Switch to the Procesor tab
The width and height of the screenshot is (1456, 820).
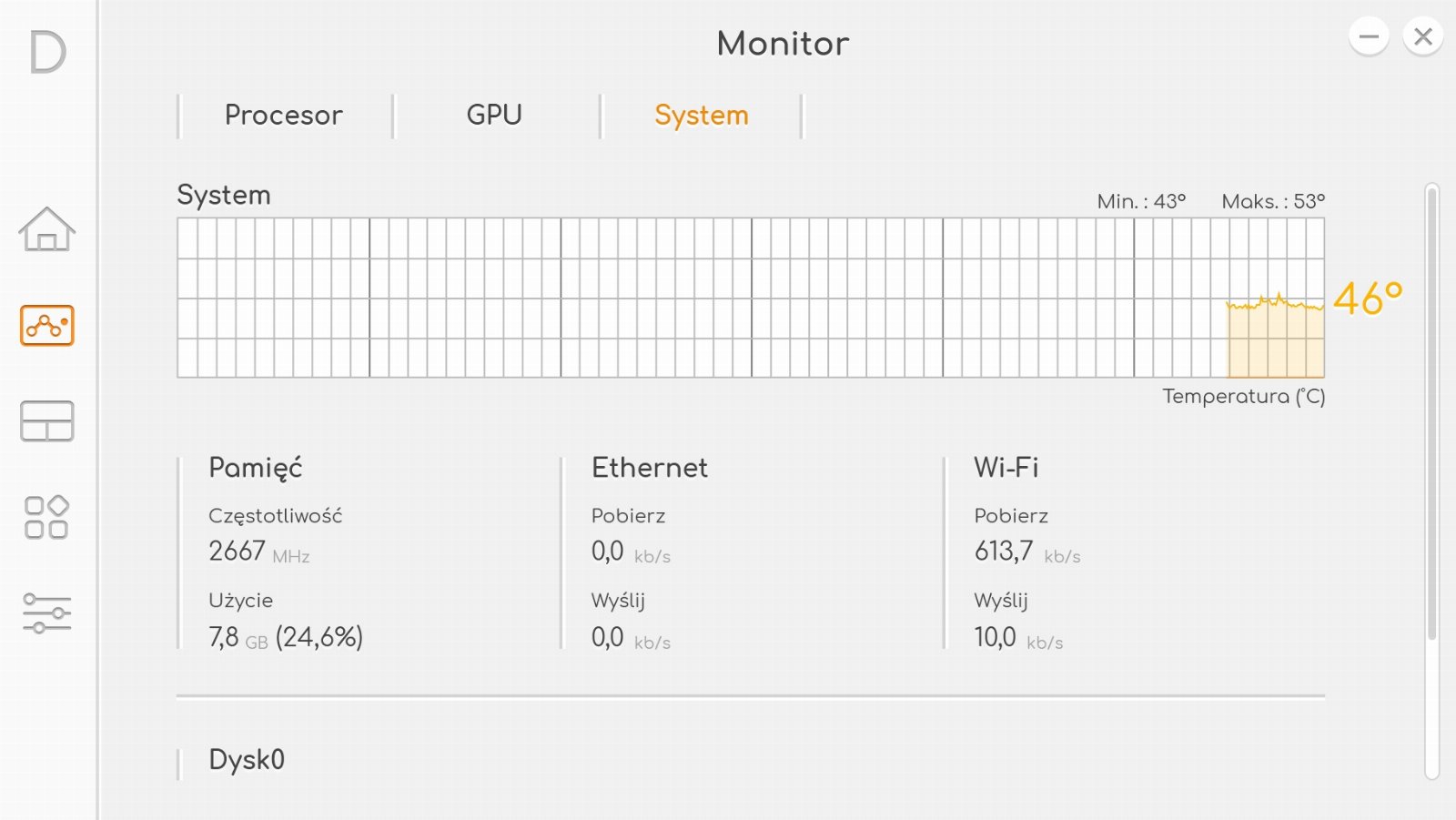coord(284,115)
